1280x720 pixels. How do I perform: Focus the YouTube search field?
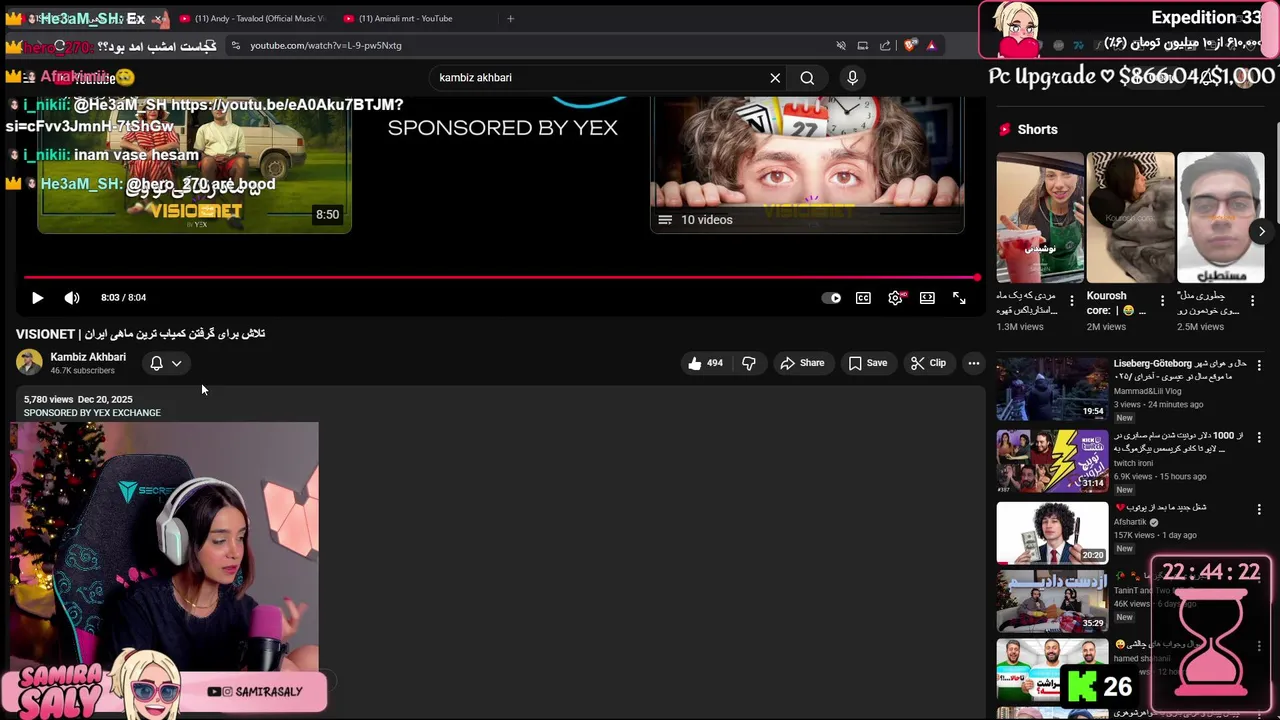(x=600, y=78)
